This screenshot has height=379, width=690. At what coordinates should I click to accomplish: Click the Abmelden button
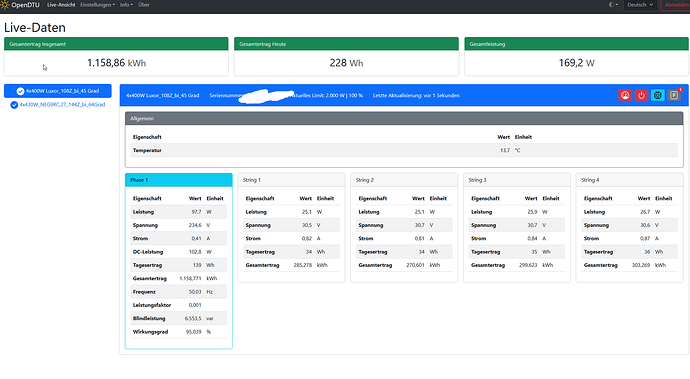point(676,5)
